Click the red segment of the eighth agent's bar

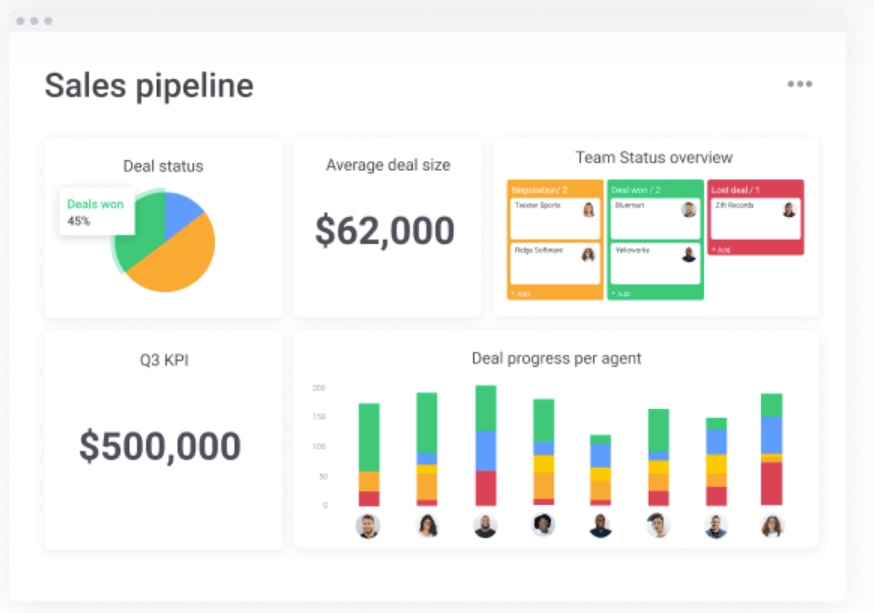click(771, 484)
